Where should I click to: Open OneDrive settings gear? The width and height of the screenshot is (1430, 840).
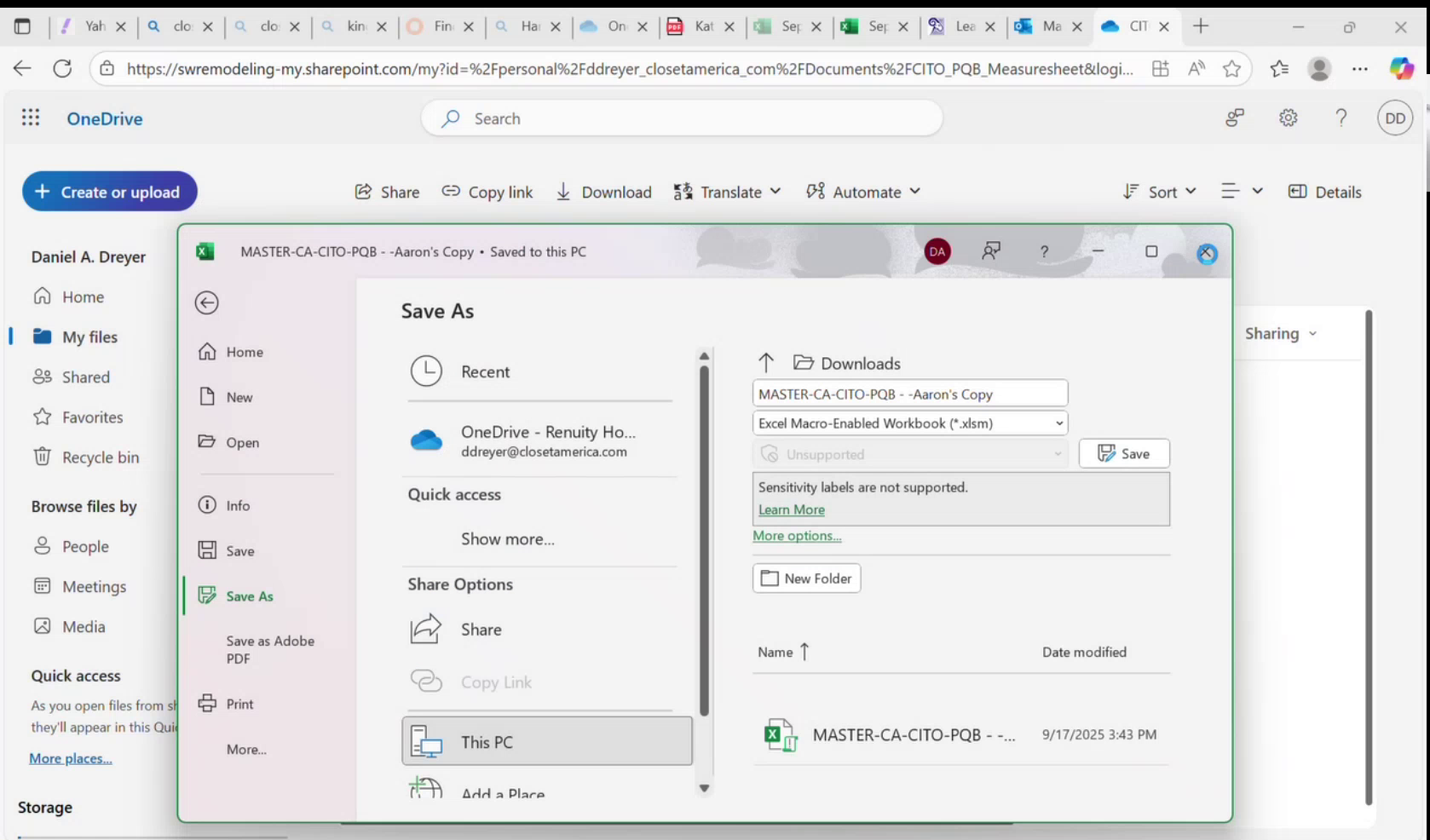[1288, 118]
